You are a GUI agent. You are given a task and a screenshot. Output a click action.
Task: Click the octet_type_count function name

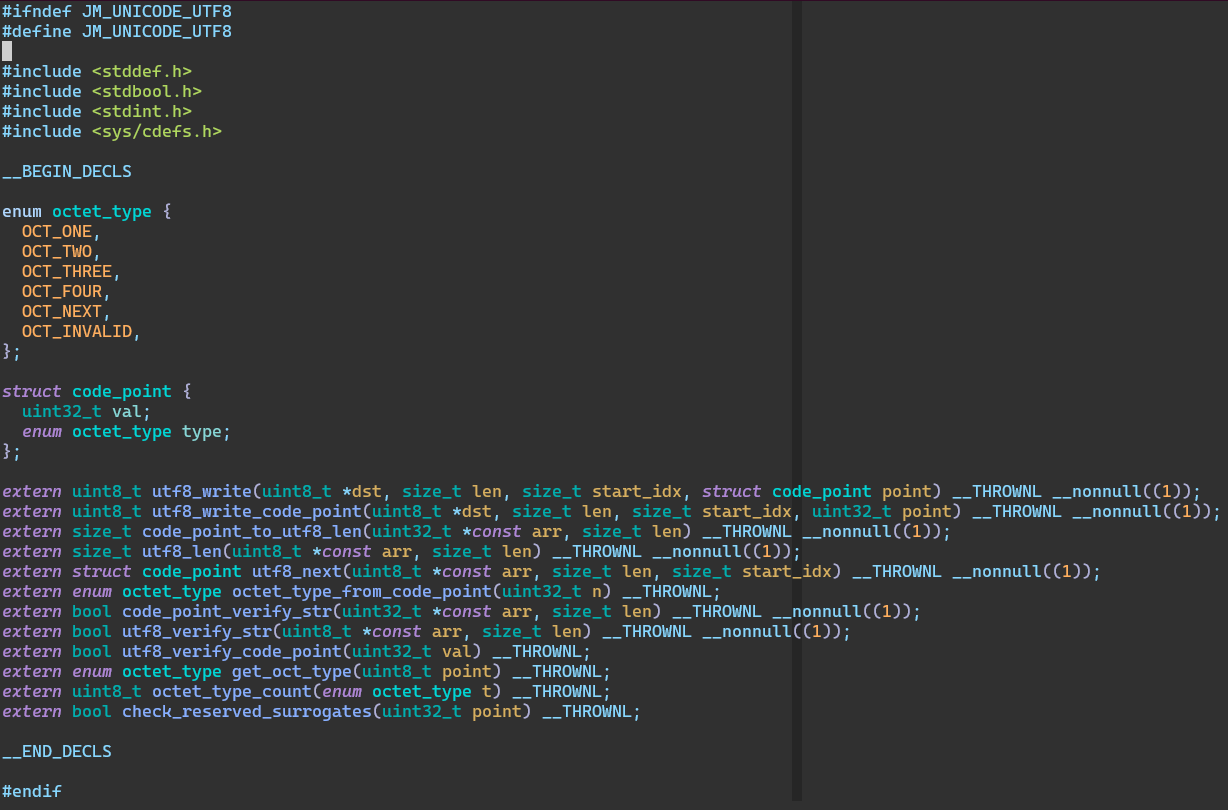point(232,691)
